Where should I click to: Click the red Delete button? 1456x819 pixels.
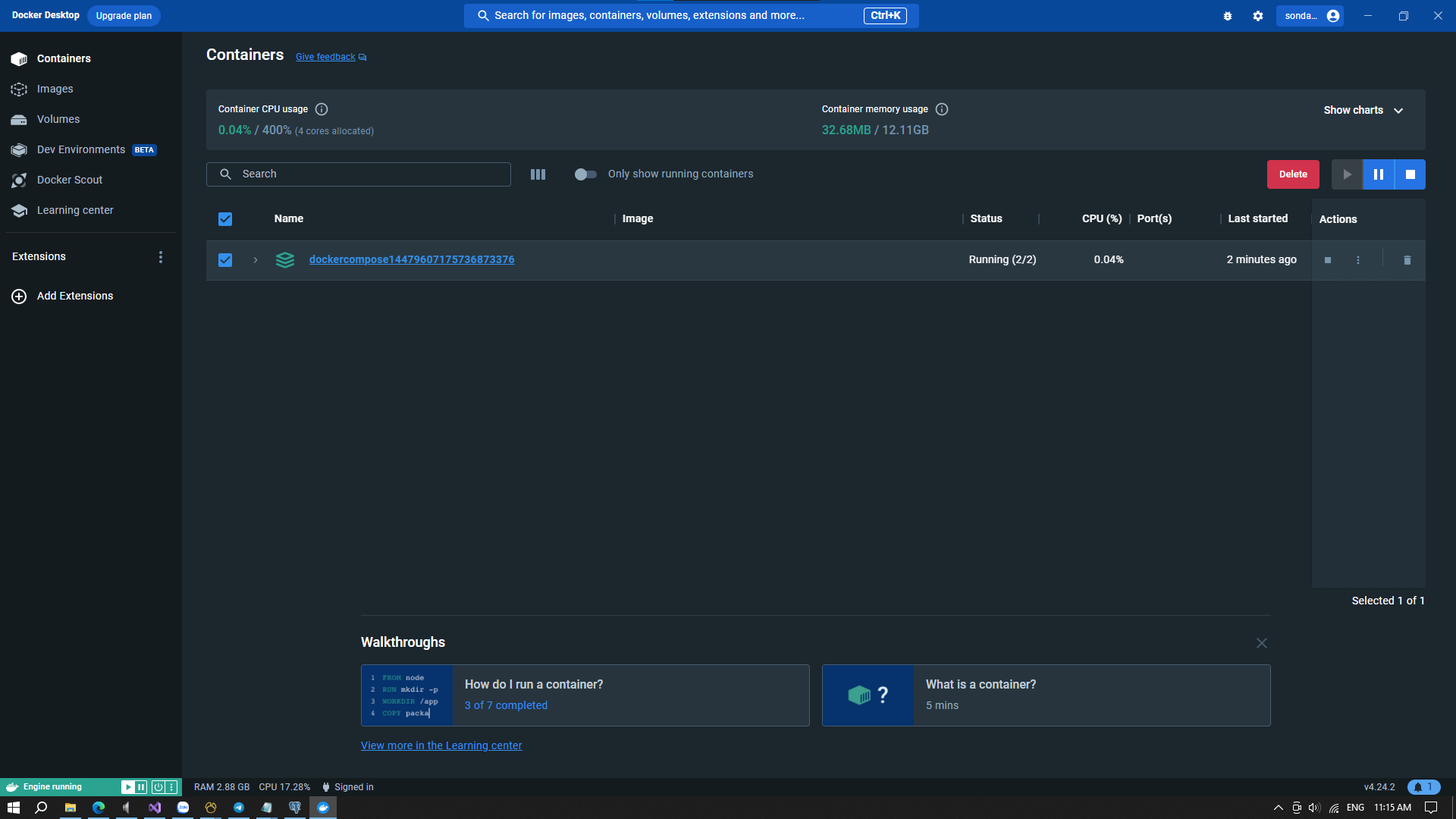pos(1293,174)
